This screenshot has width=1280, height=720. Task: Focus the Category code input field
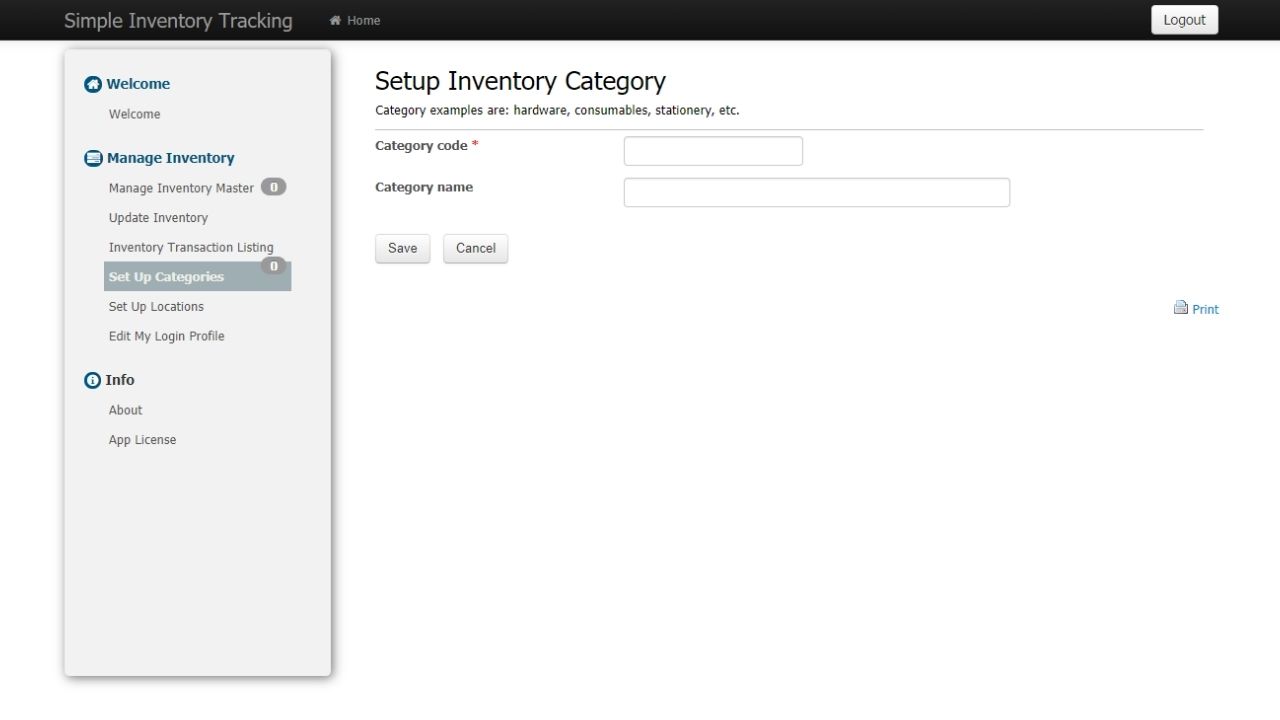pos(713,151)
